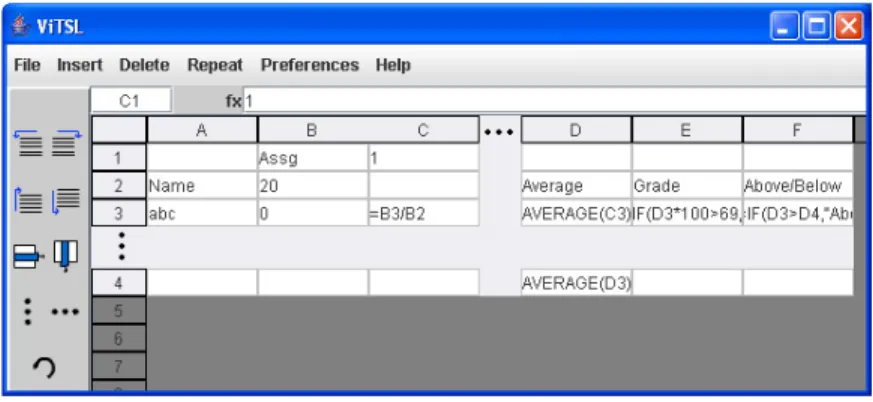The height and width of the screenshot is (402, 873).
Task: Click cell C1 containing '1'
Action: (423, 158)
